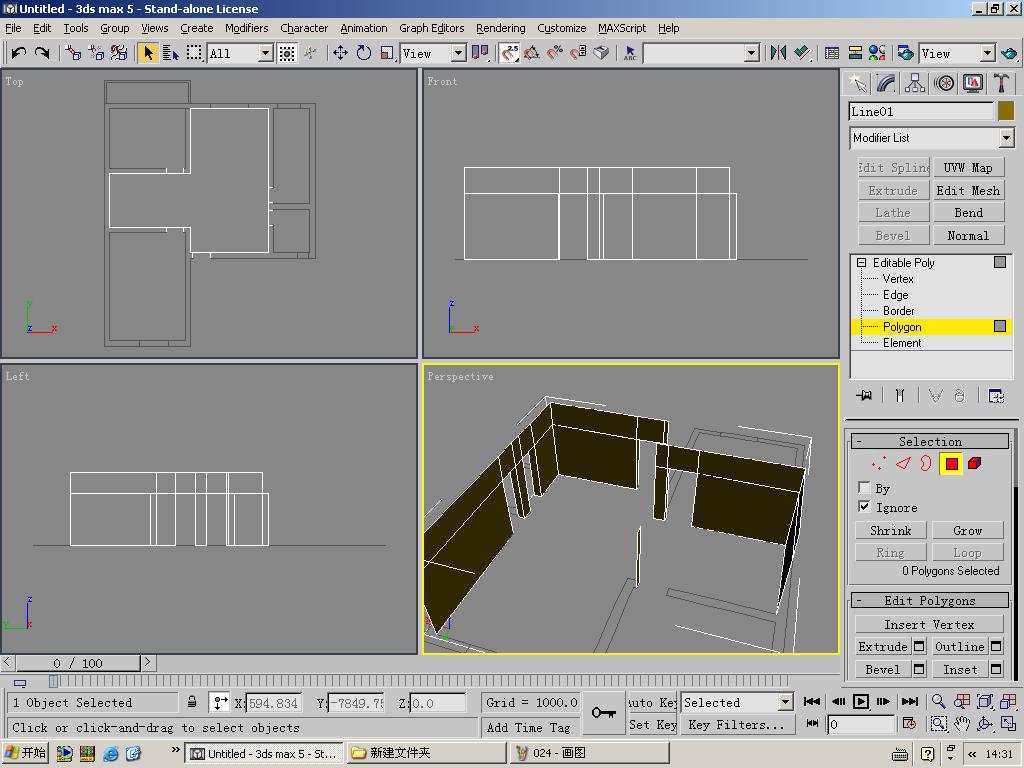Collapse the Edit Polygons rollout

pos(930,600)
